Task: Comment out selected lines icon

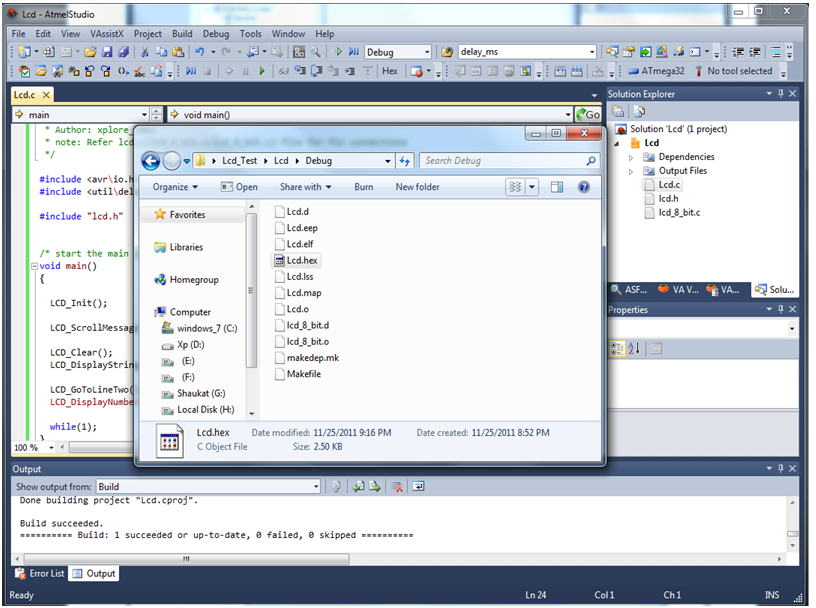Action: coord(776,52)
